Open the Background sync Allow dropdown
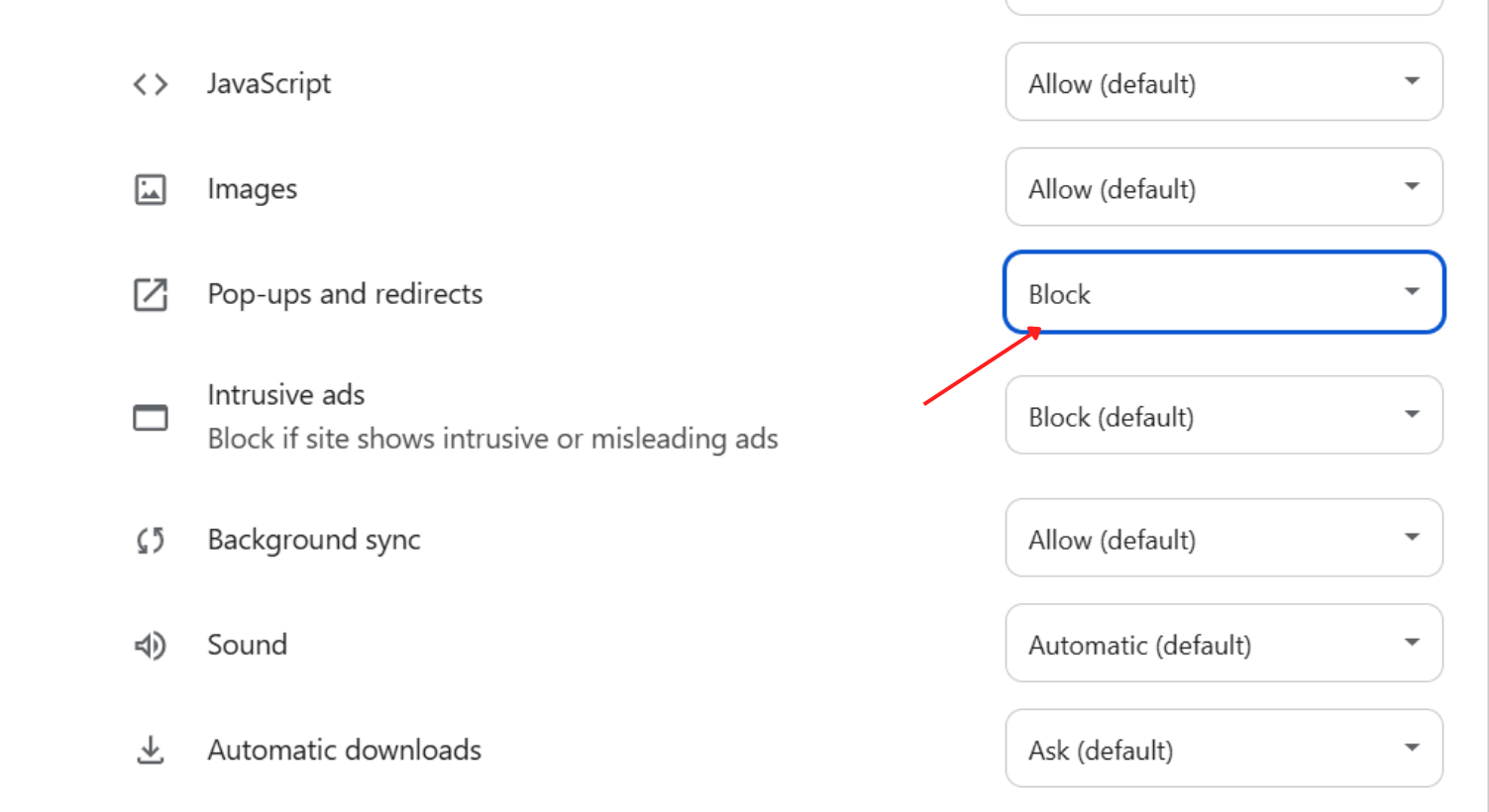This screenshot has width=1489, height=812. click(x=1223, y=539)
